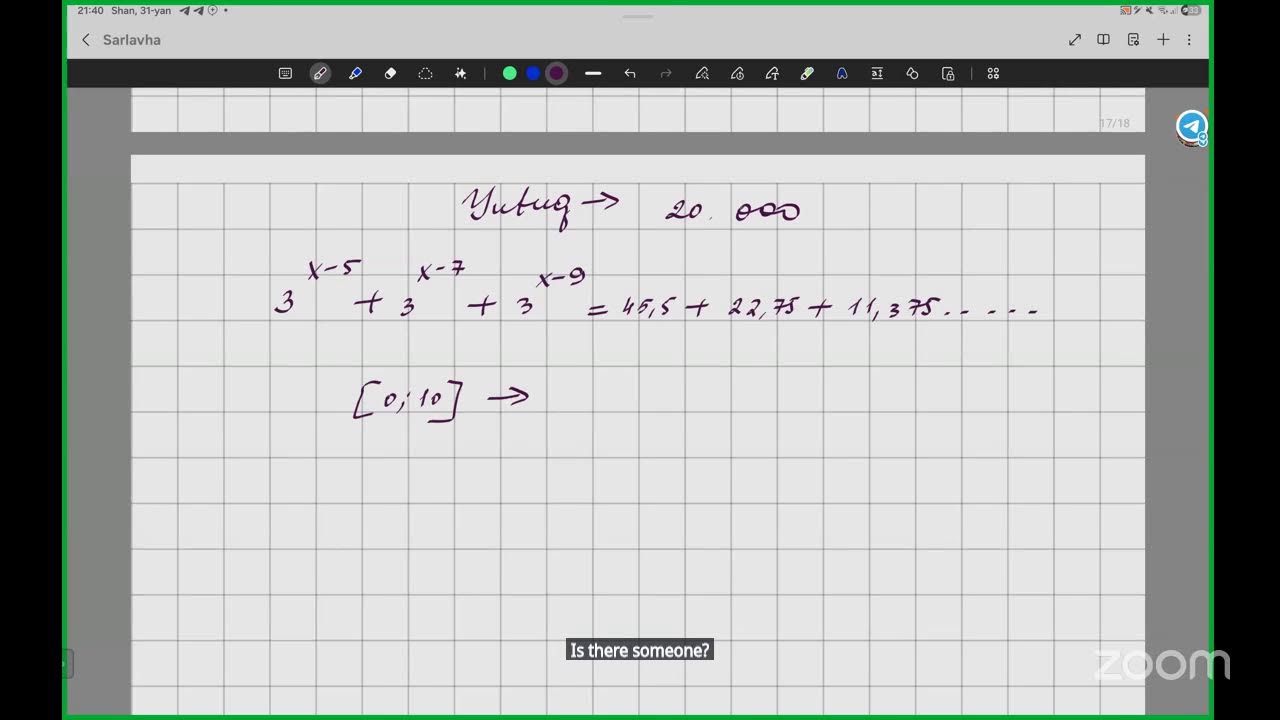Open the three-dot more options menu
Viewport: 1280px width, 720px height.
(x=1189, y=40)
